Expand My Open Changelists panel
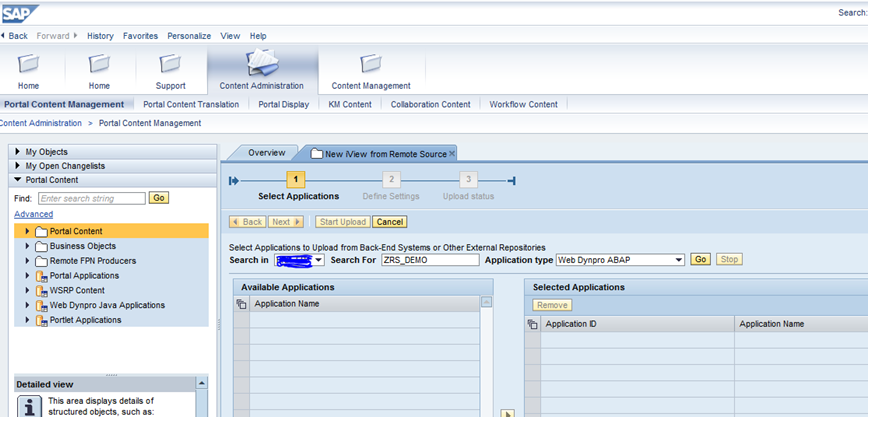 pos(17,166)
